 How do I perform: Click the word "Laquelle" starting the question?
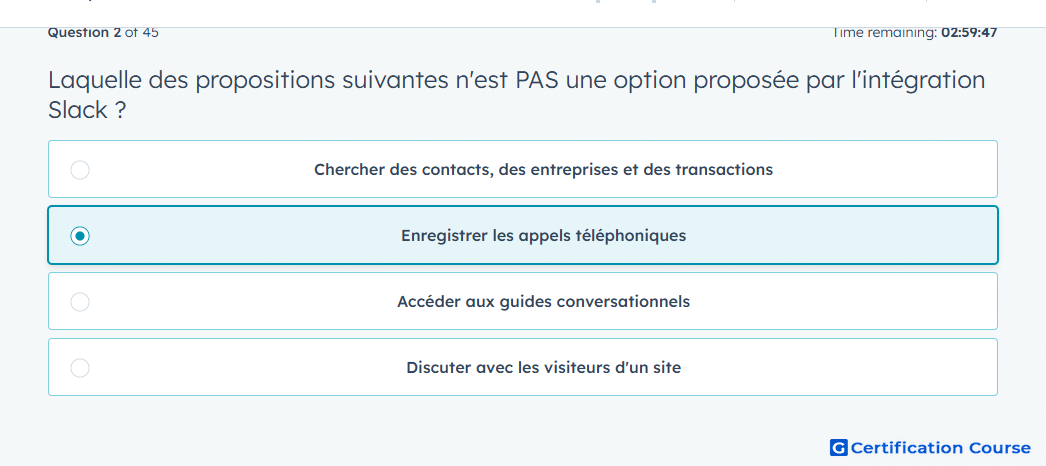click(x=95, y=80)
